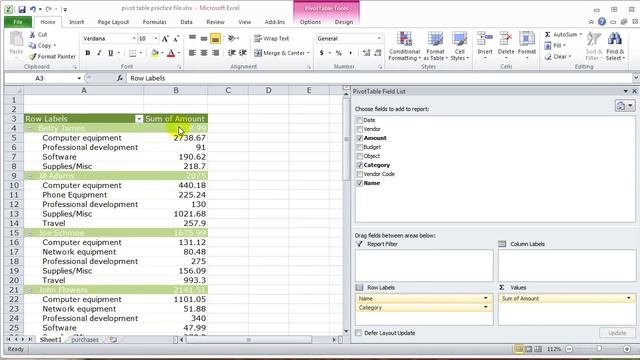Open Name field dropdown in Row Labels

[x=485, y=298]
